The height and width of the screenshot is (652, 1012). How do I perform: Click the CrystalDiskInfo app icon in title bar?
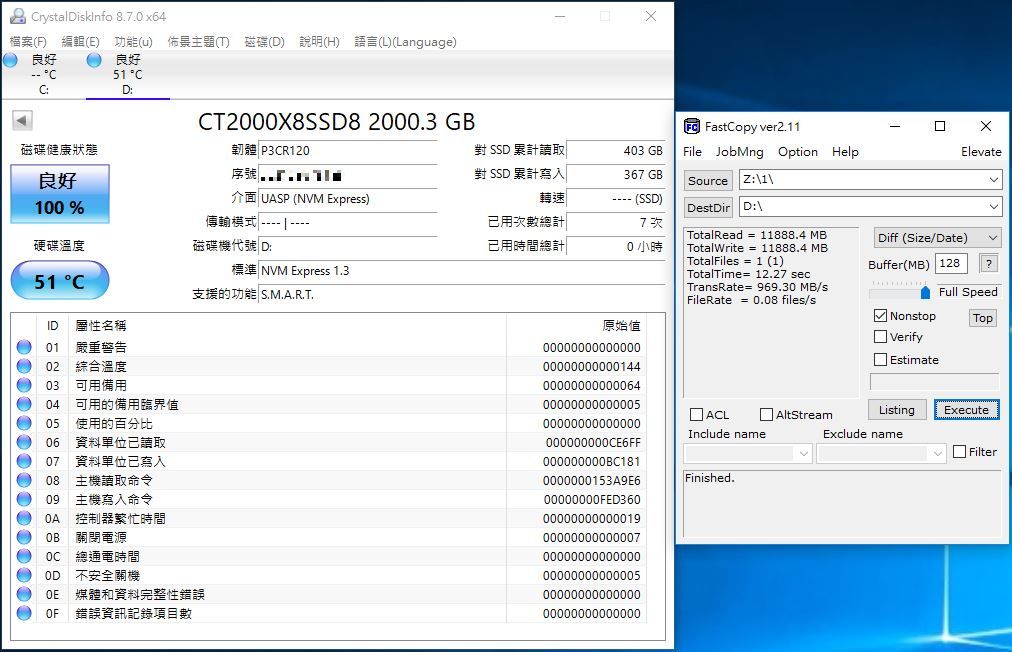pyautogui.click(x=17, y=16)
